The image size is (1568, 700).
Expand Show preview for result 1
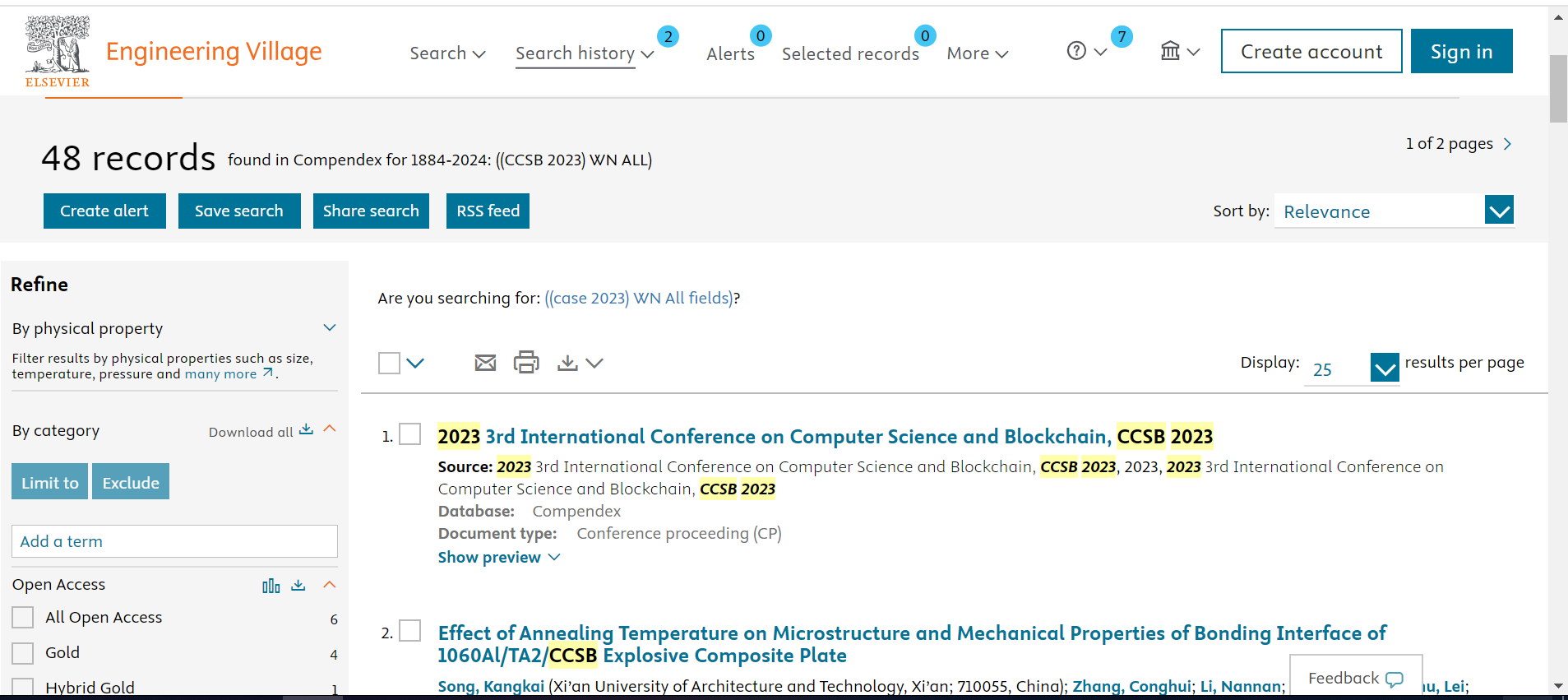coord(499,557)
